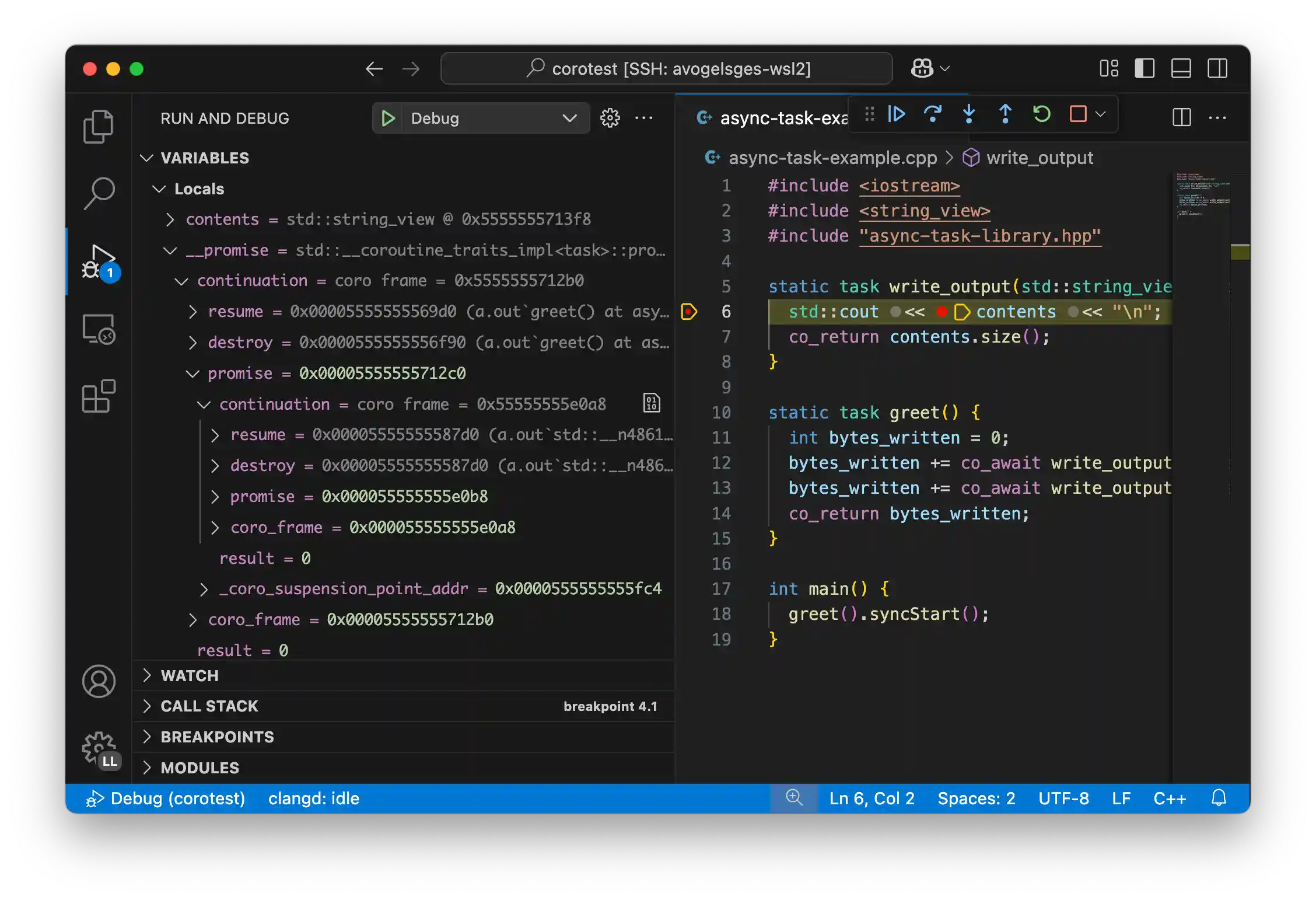Open the notifications bell in status bar
The image size is (1316, 900).
1219,798
